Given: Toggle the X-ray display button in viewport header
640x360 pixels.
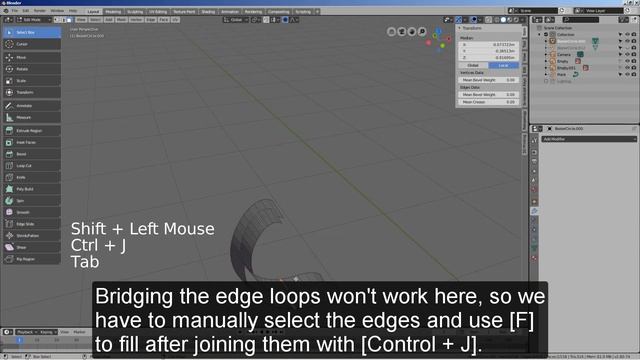Looking at the screenshot, I should (489, 20).
